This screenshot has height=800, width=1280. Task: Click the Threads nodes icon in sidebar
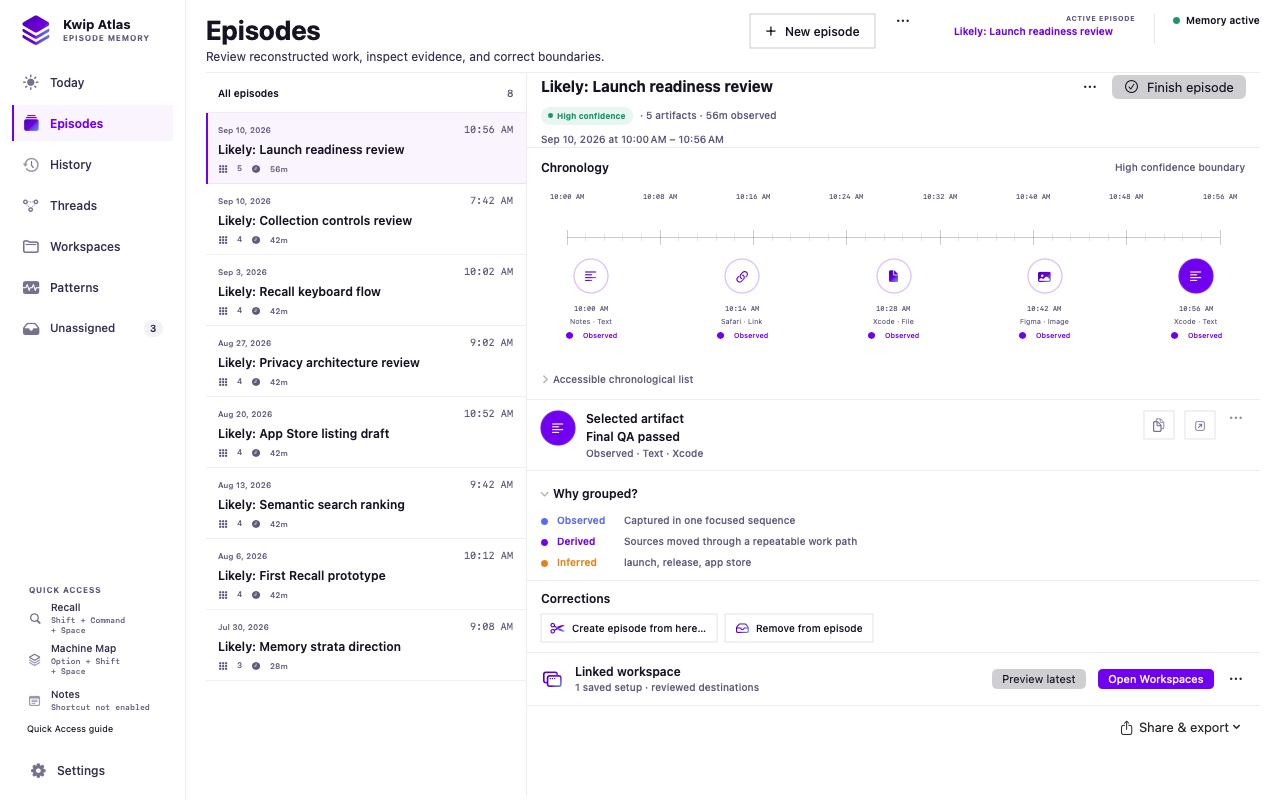click(x=31, y=206)
